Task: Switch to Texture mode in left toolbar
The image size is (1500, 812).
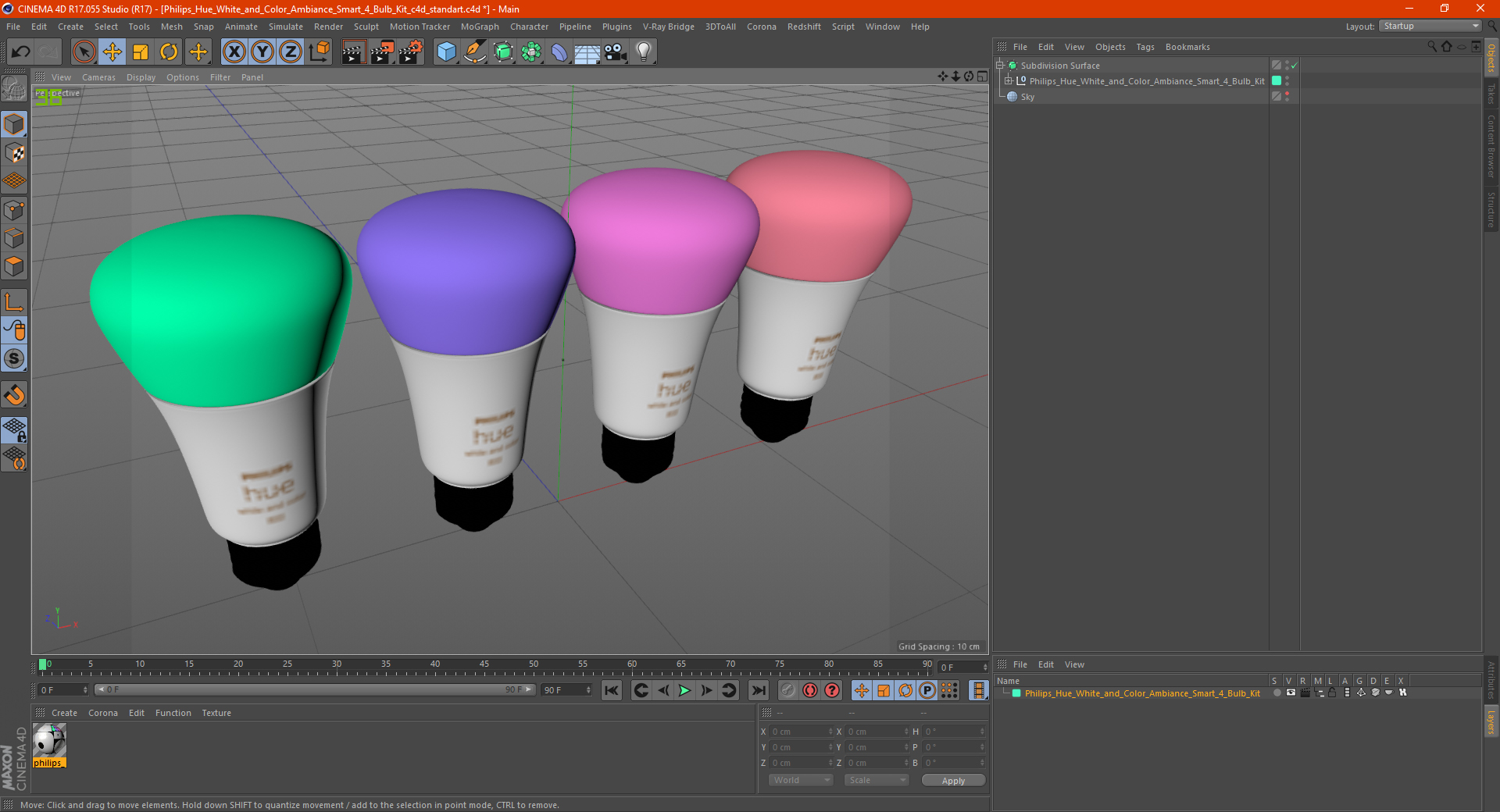Action: [14, 153]
